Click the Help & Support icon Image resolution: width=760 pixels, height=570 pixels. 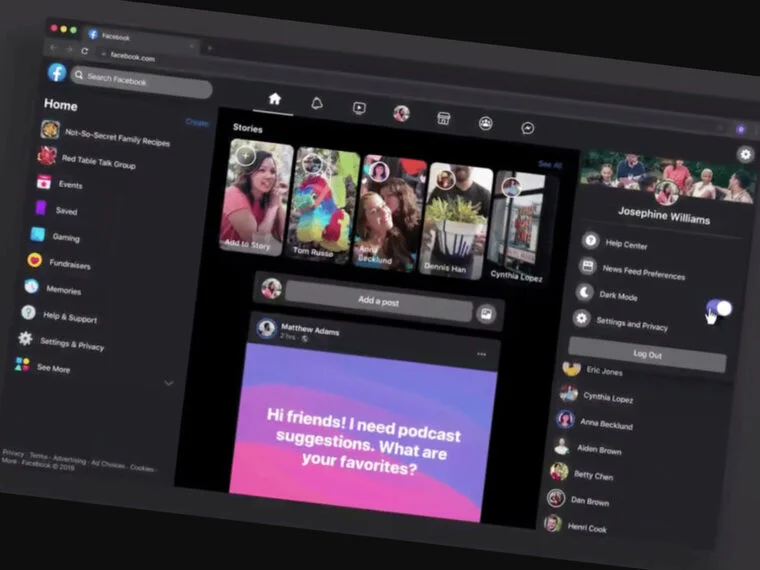pyautogui.click(x=28, y=312)
